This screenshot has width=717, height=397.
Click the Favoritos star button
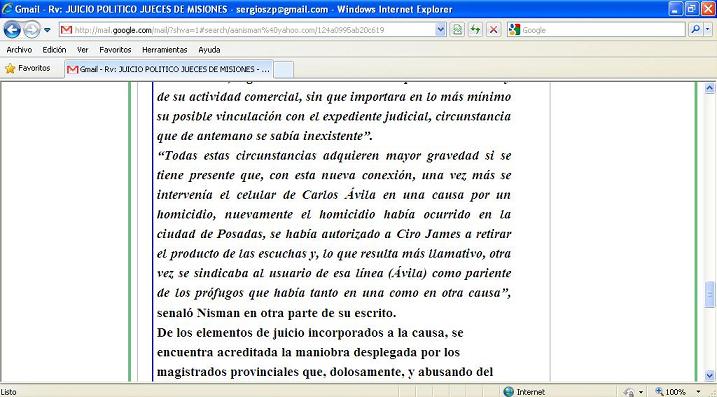pyautogui.click(x=27, y=68)
